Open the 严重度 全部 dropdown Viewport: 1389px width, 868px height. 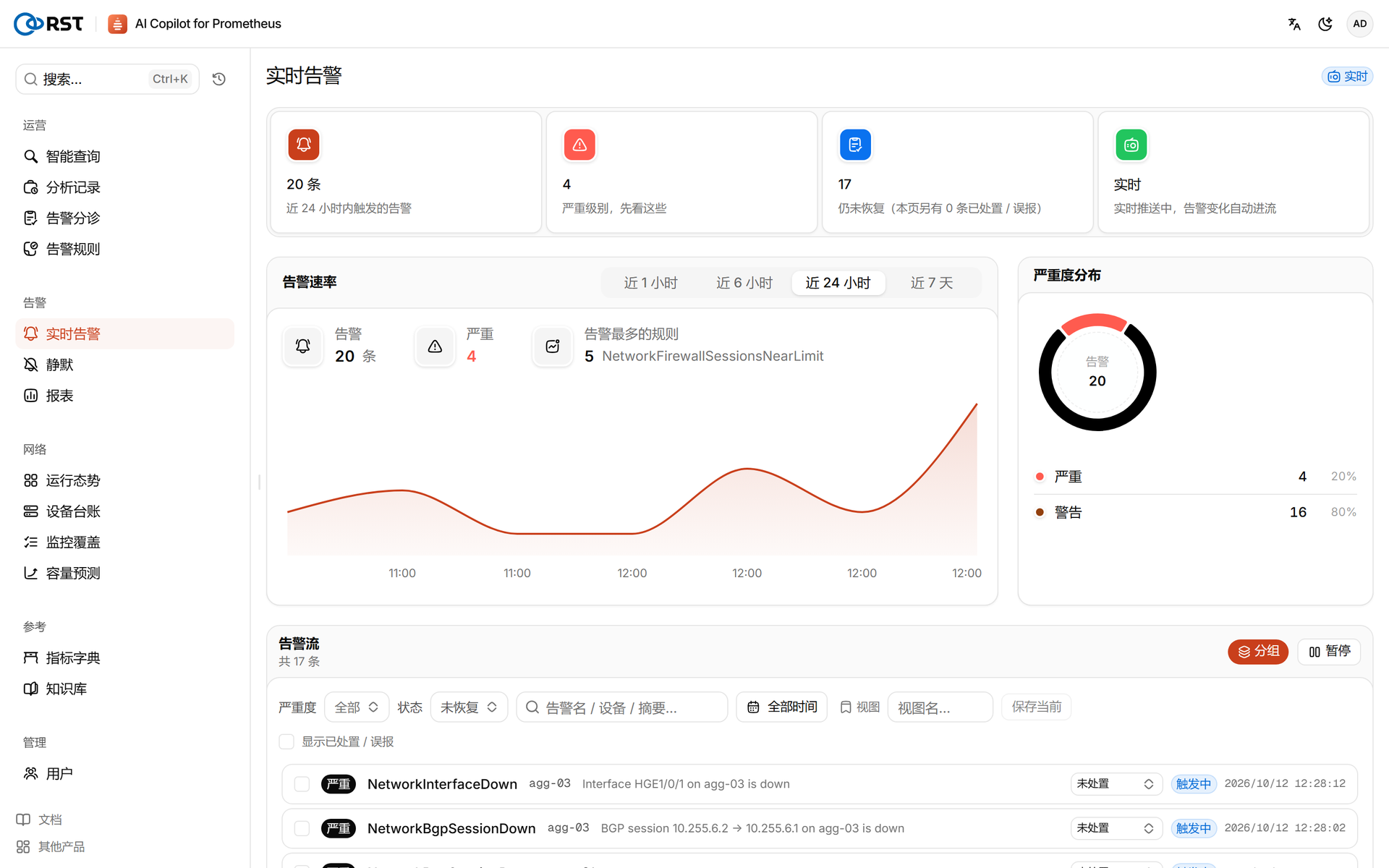coord(357,707)
